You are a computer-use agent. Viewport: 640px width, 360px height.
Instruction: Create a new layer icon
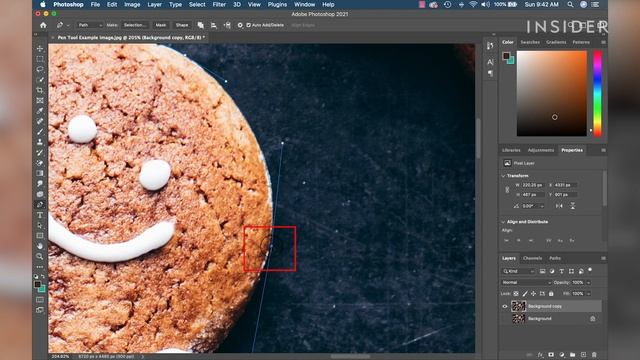(583, 355)
